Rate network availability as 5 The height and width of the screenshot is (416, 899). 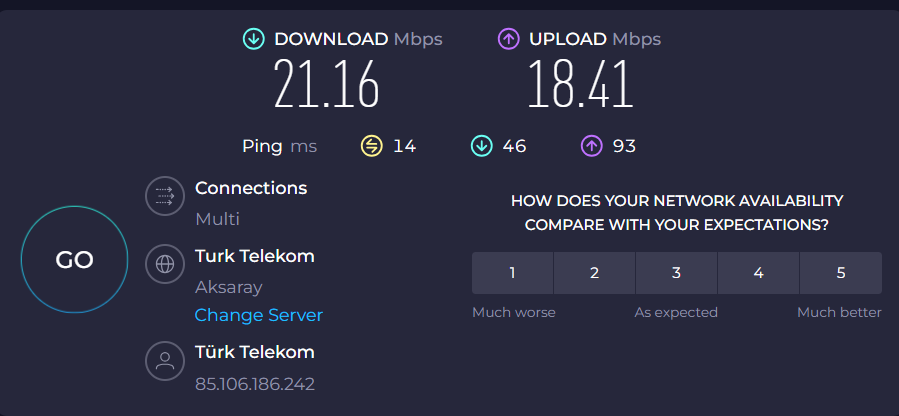coord(841,273)
